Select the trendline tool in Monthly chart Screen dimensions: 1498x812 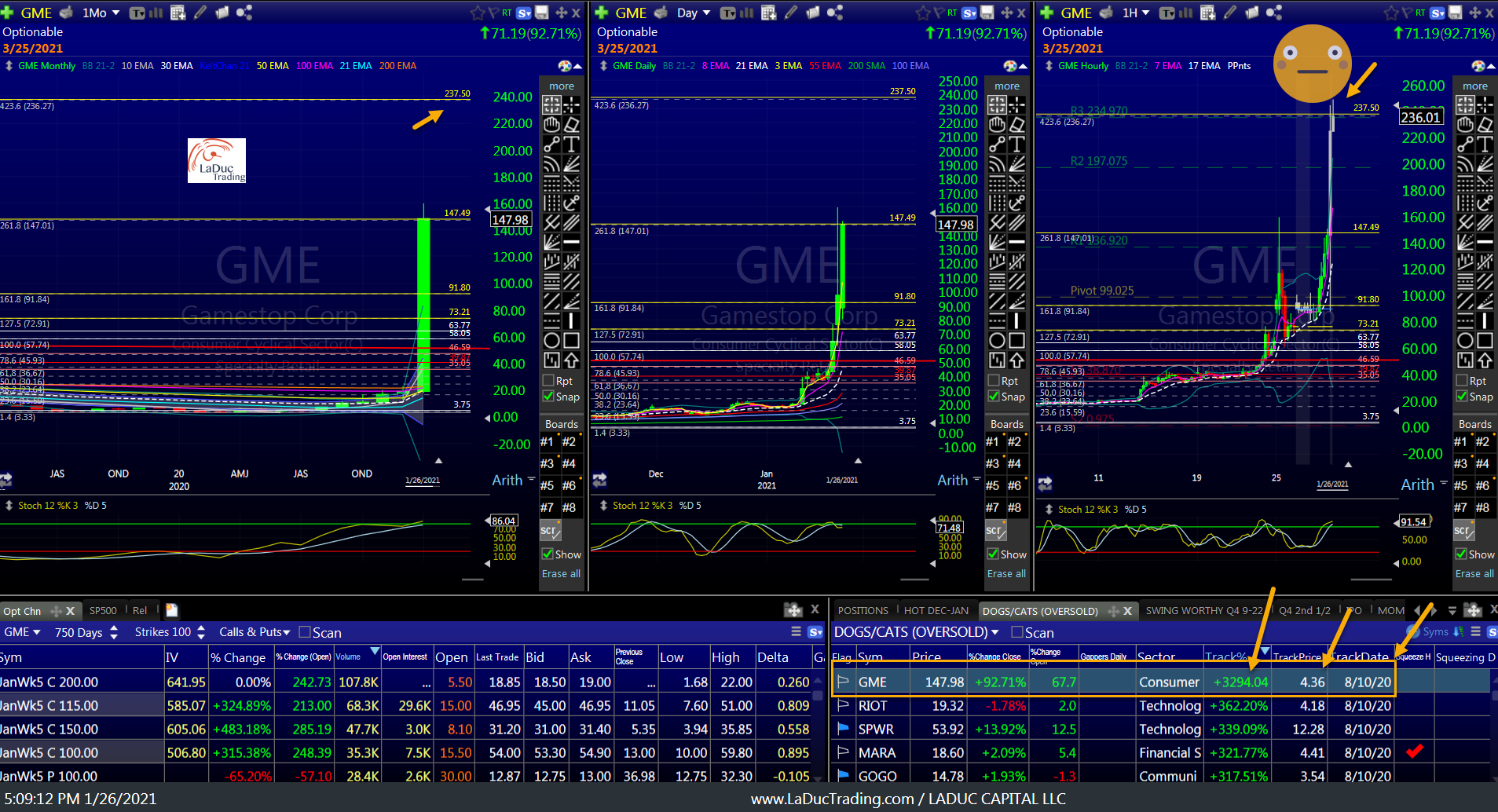[x=551, y=144]
